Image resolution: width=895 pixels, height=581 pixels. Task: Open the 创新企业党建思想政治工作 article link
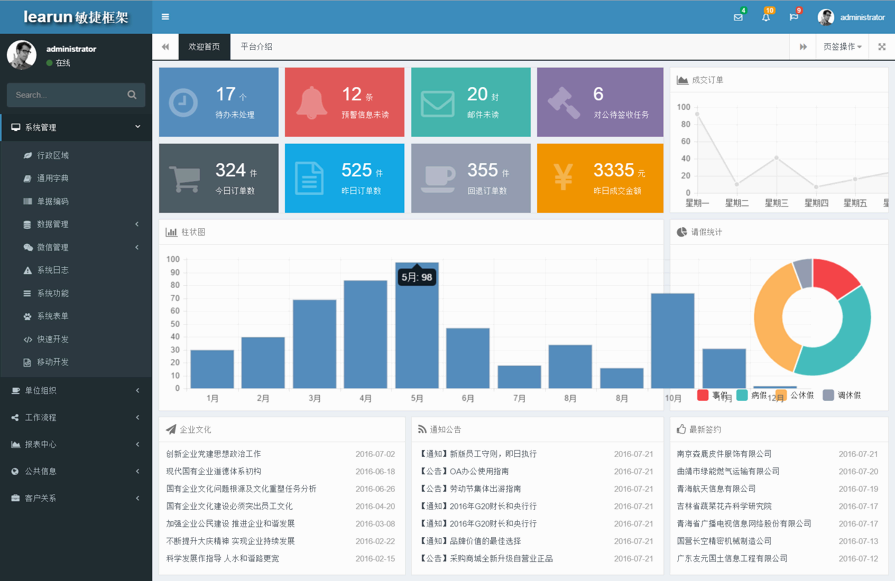213,454
